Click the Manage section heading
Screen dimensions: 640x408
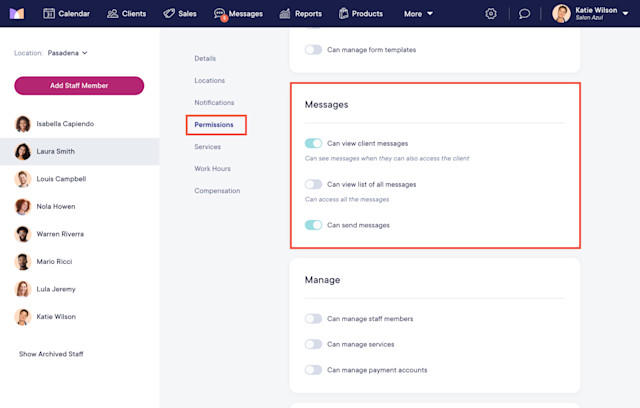pyautogui.click(x=322, y=280)
